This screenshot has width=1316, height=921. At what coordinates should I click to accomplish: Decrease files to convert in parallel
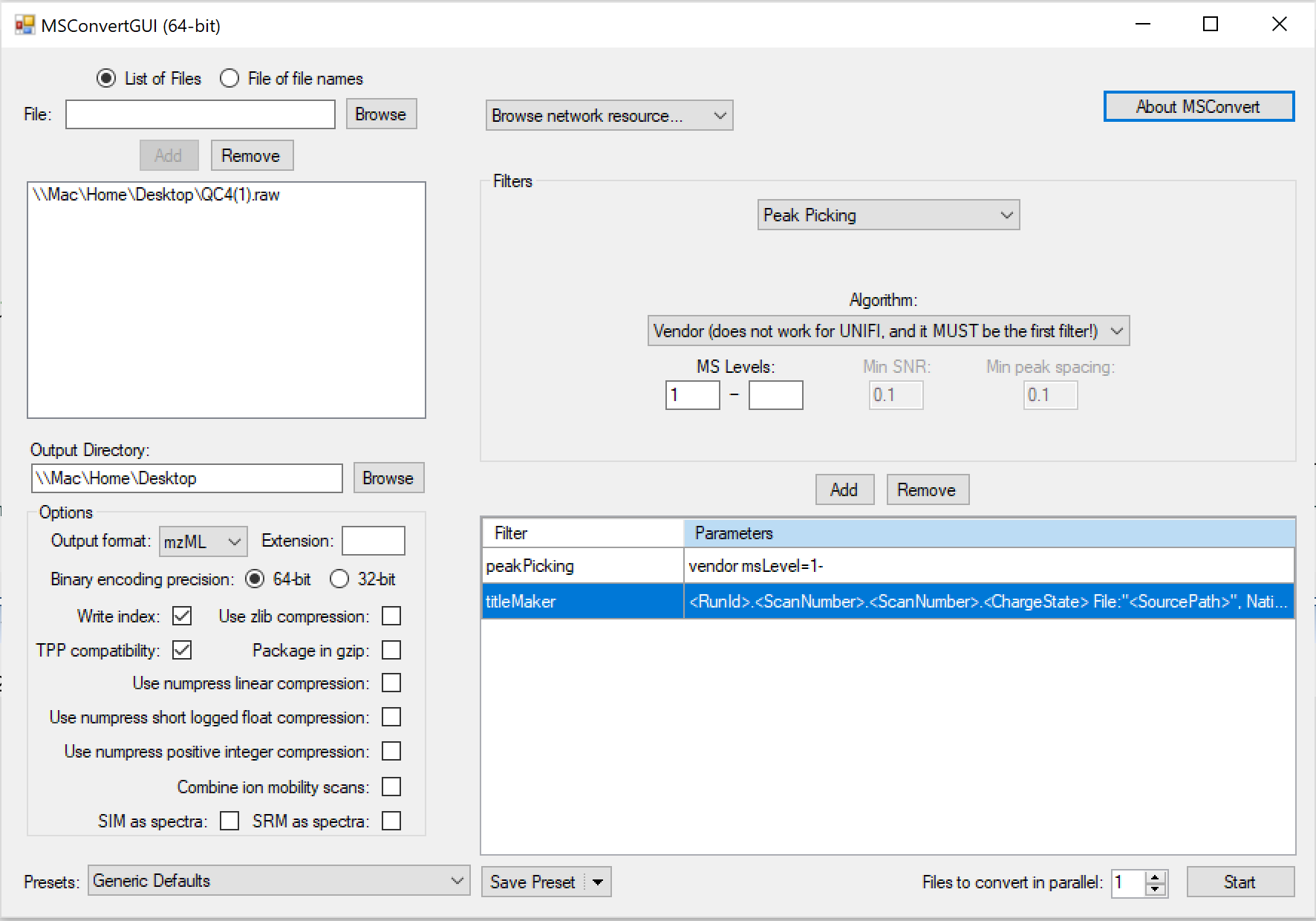tap(1155, 889)
